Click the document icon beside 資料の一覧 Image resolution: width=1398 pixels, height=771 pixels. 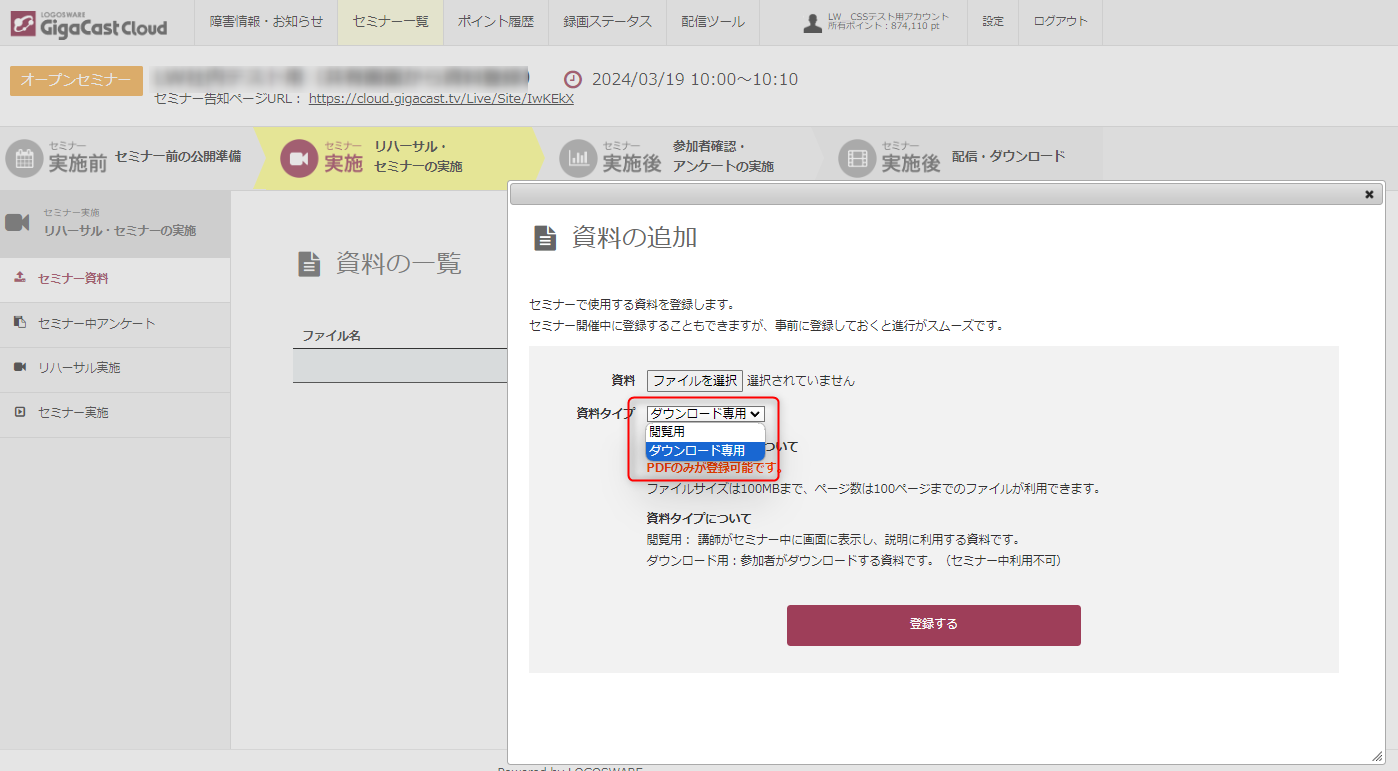pos(311,264)
